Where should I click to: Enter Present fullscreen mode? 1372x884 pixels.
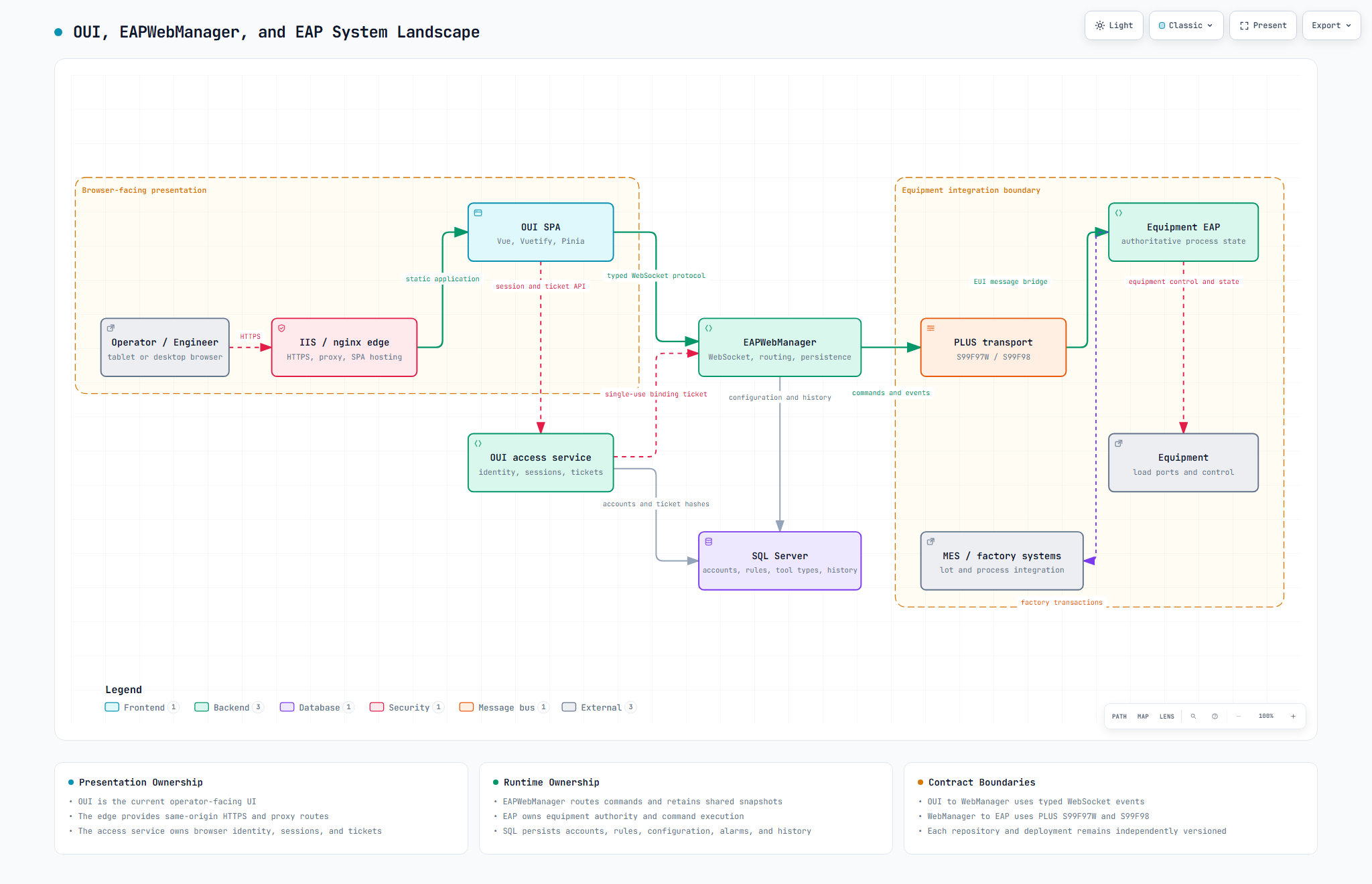tap(1263, 25)
